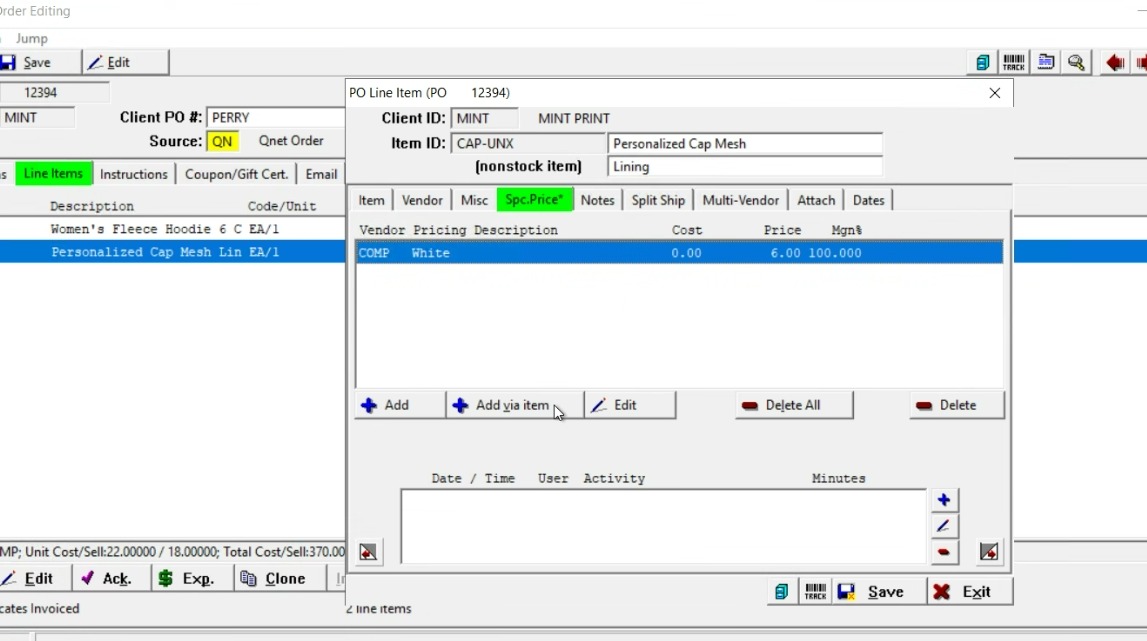Click the Lining description field

tap(745, 167)
